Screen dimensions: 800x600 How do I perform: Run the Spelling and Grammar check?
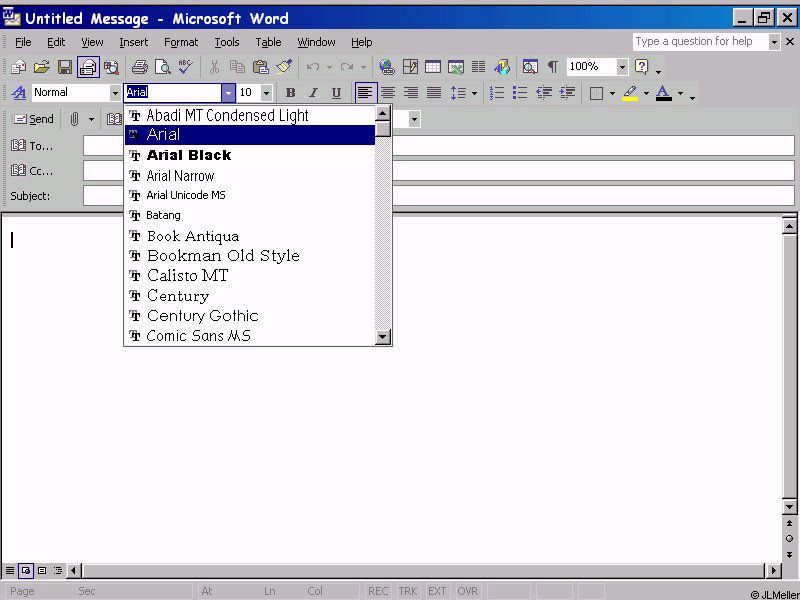pos(185,67)
